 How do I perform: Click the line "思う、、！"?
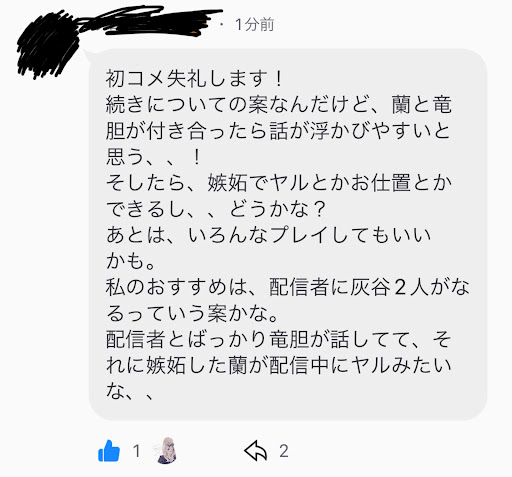(x=153, y=157)
